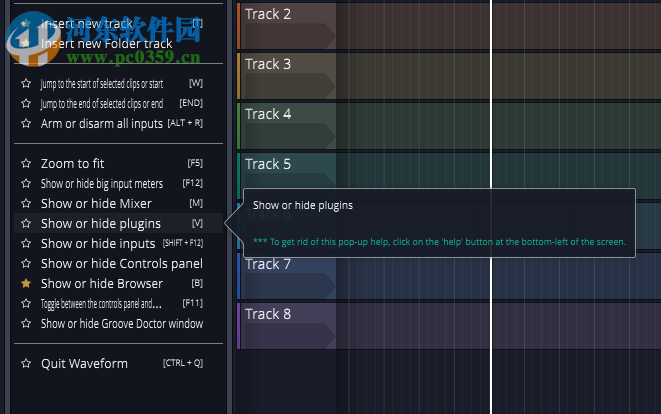Select Show or hide Browser
The width and height of the screenshot is (661, 414).
click(118, 284)
